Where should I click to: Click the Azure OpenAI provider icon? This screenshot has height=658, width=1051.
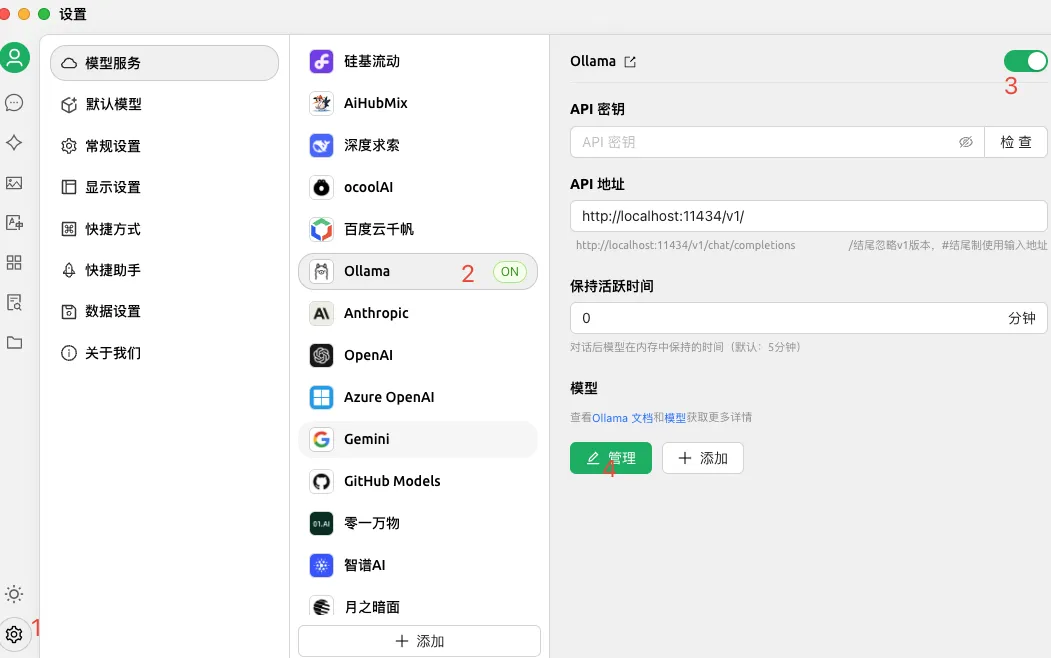322,397
